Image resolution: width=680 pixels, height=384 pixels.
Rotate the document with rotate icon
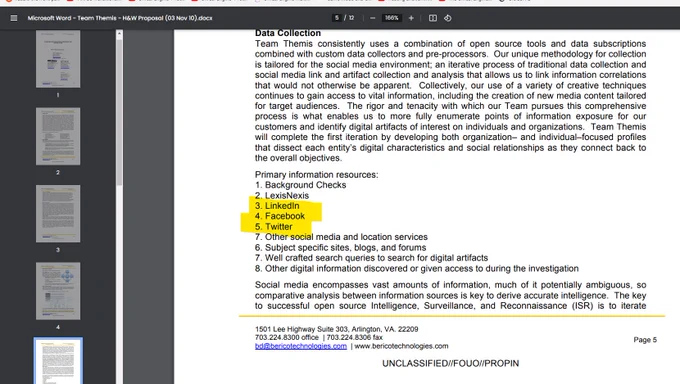[x=448, y=18]
